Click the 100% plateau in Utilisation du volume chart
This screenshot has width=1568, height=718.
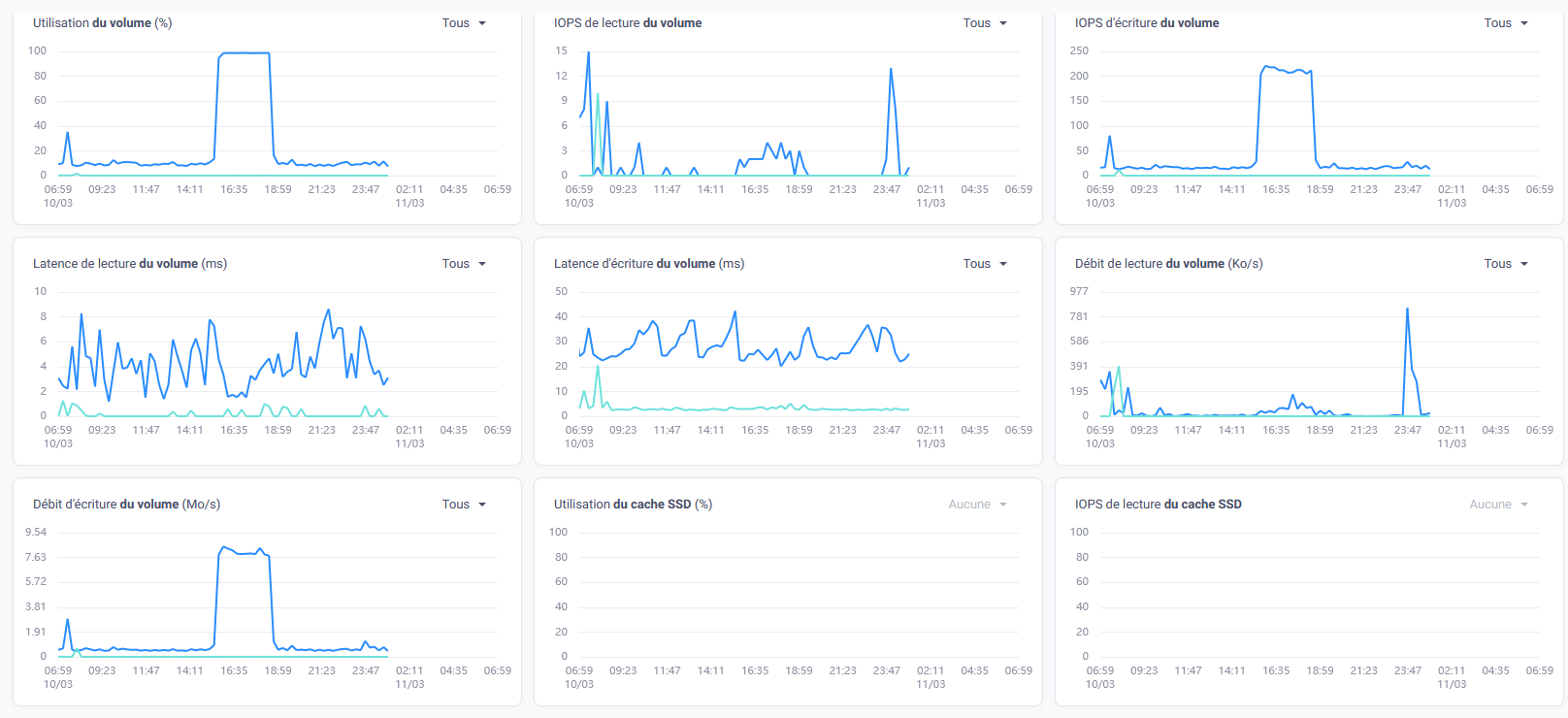coord(244,53)
